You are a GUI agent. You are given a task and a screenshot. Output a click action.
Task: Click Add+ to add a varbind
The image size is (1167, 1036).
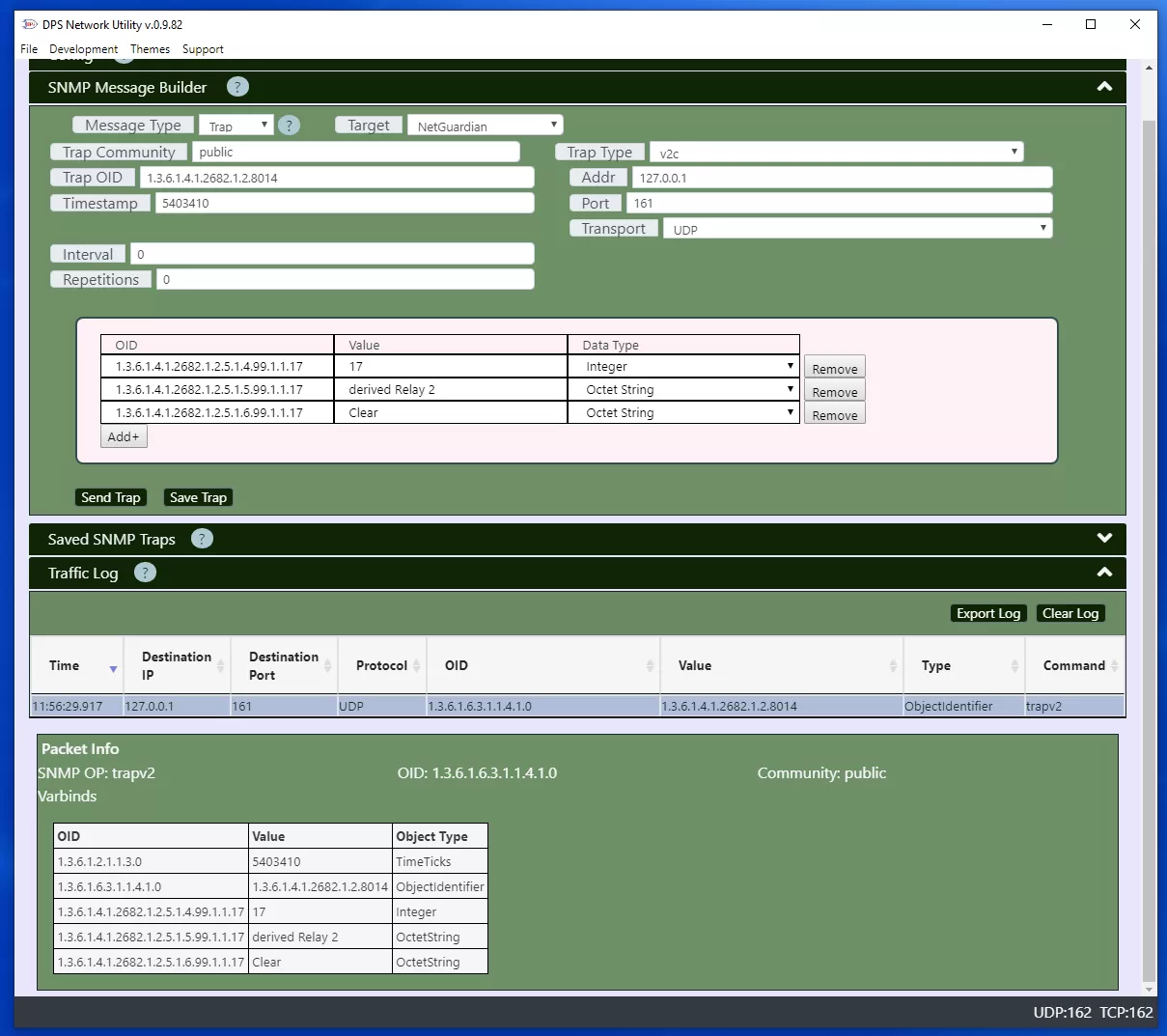[x=124, y=436]
